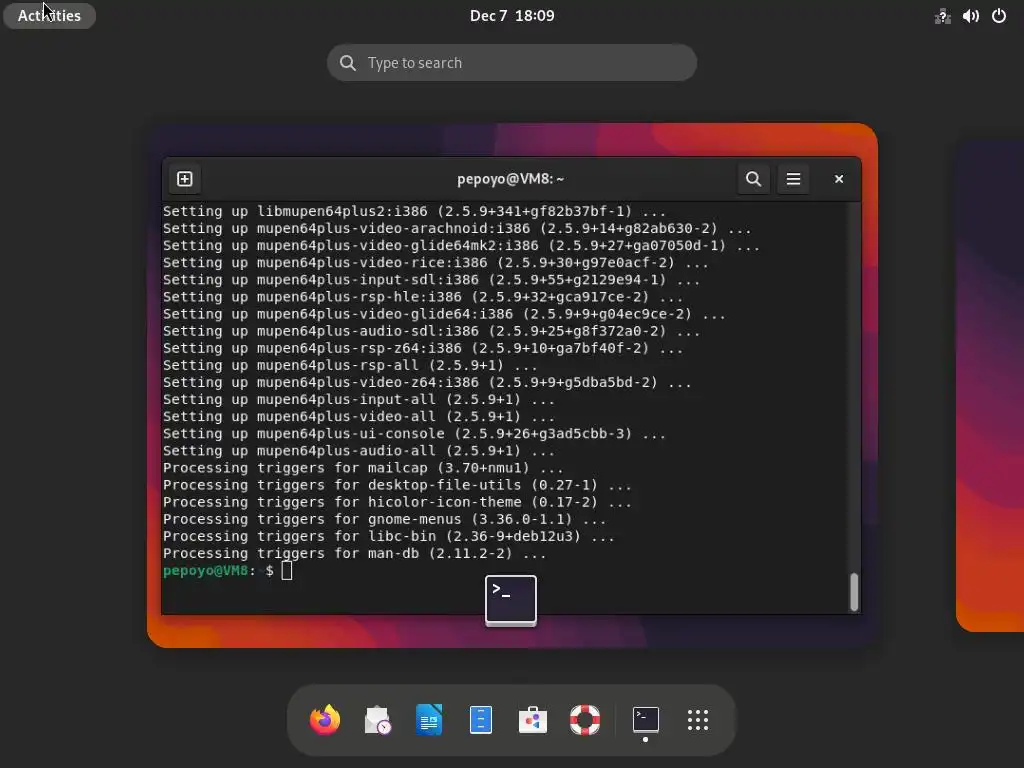Launch the Evolution mail app in dock
Image resolution: width=1024 pixels, height=768 pixels.
[x=377, y=720]
